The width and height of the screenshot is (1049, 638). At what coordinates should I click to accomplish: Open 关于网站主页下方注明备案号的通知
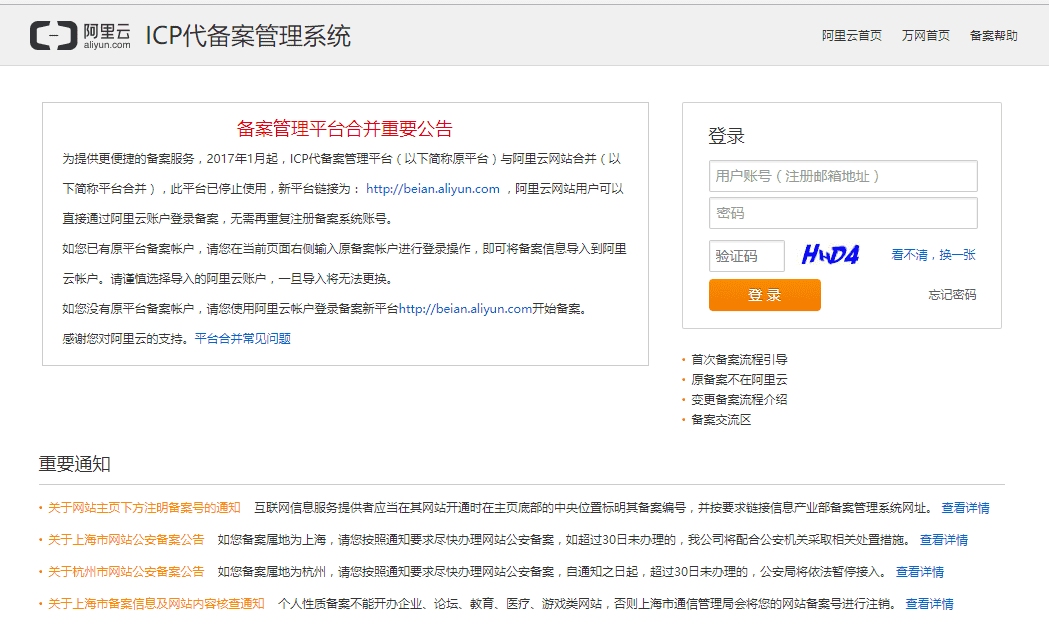point(144,508)
